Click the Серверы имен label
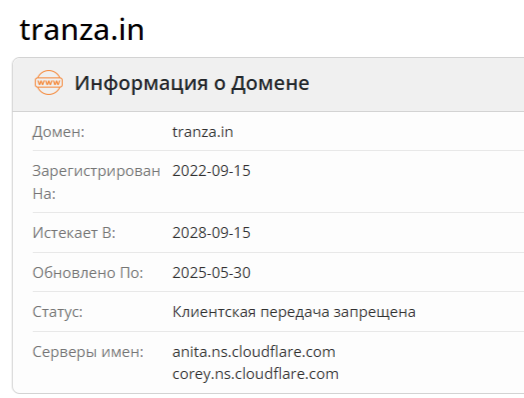524x398 pixels. pyautogui.click(x=88, y=352)
